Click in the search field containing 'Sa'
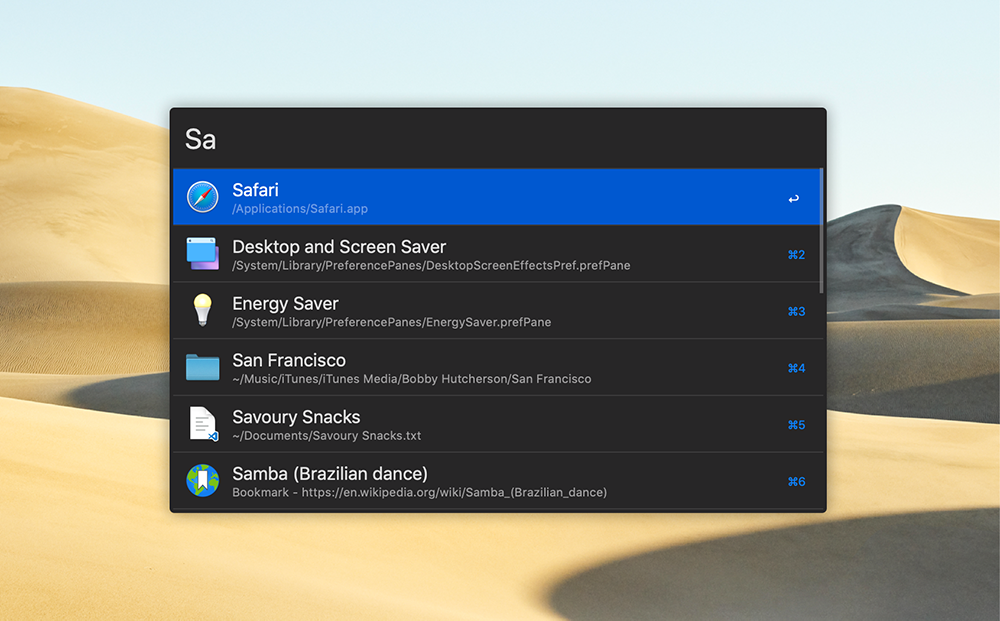This screenshot has height=621, width=1000. [x=498, y=139]
